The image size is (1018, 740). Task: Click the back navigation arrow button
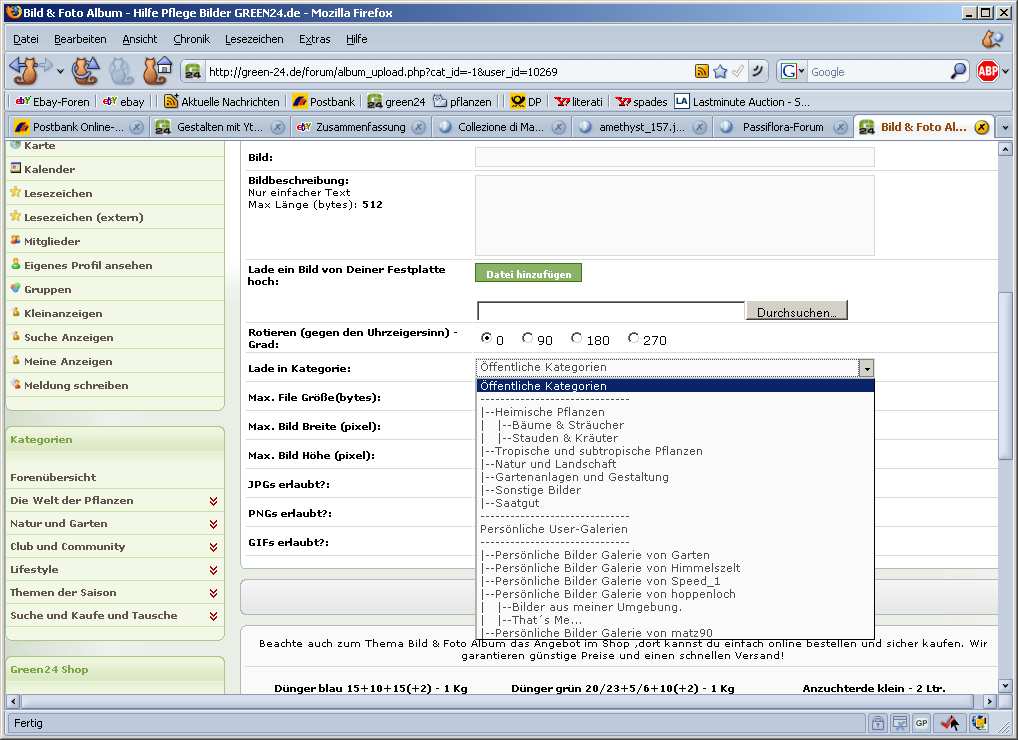[x=26, y=71]
